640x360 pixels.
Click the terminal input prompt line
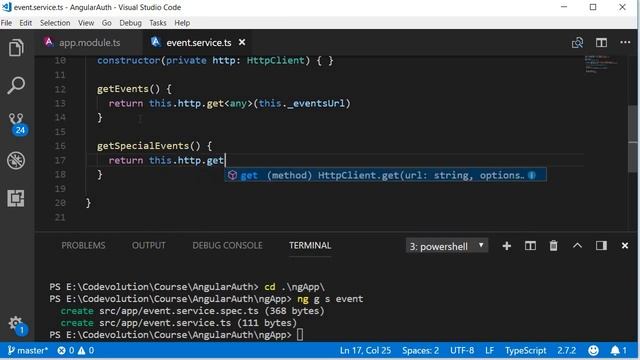click(x=176, y=335)
